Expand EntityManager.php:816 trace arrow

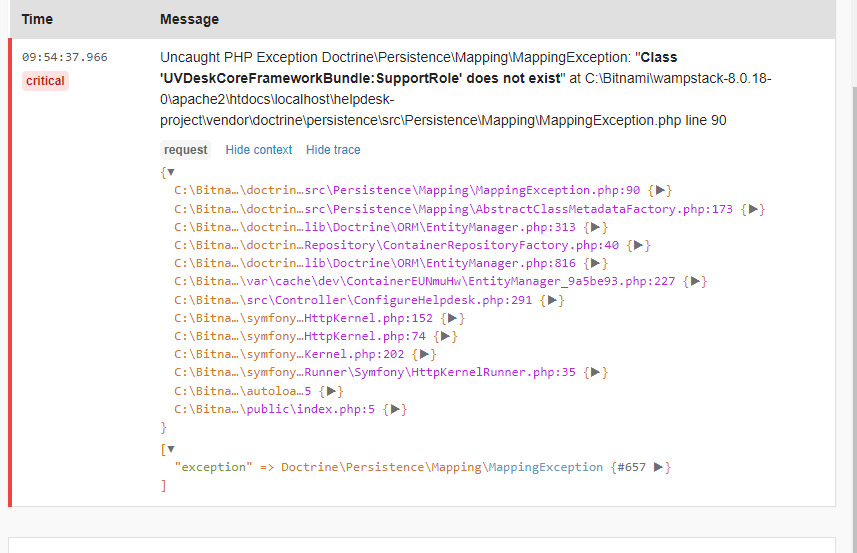pos(595,263)
